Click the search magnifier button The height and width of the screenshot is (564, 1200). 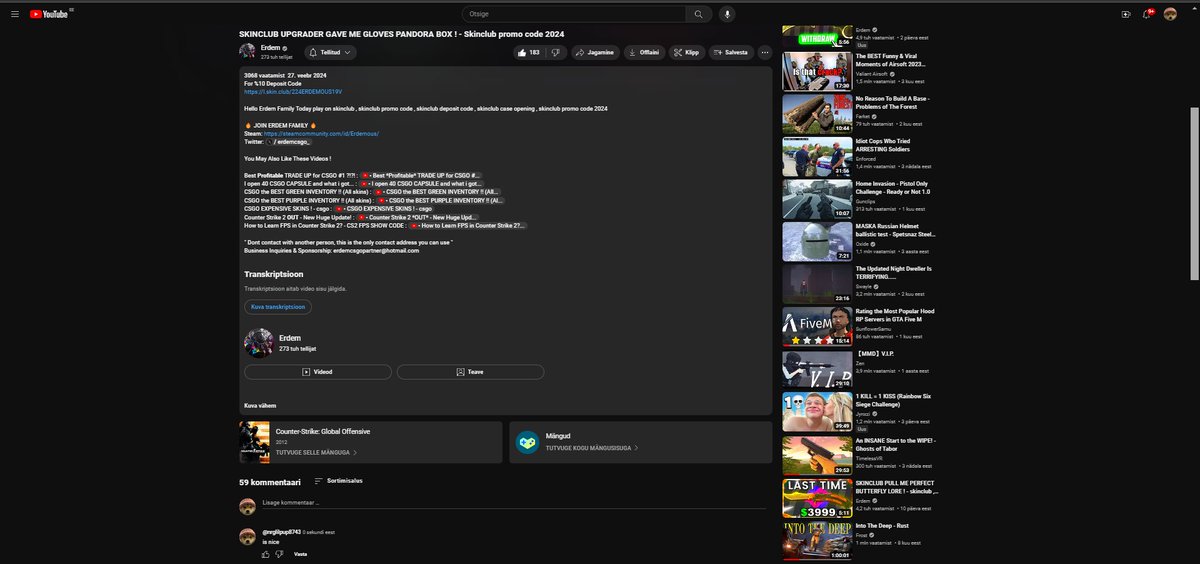point(698,14)
